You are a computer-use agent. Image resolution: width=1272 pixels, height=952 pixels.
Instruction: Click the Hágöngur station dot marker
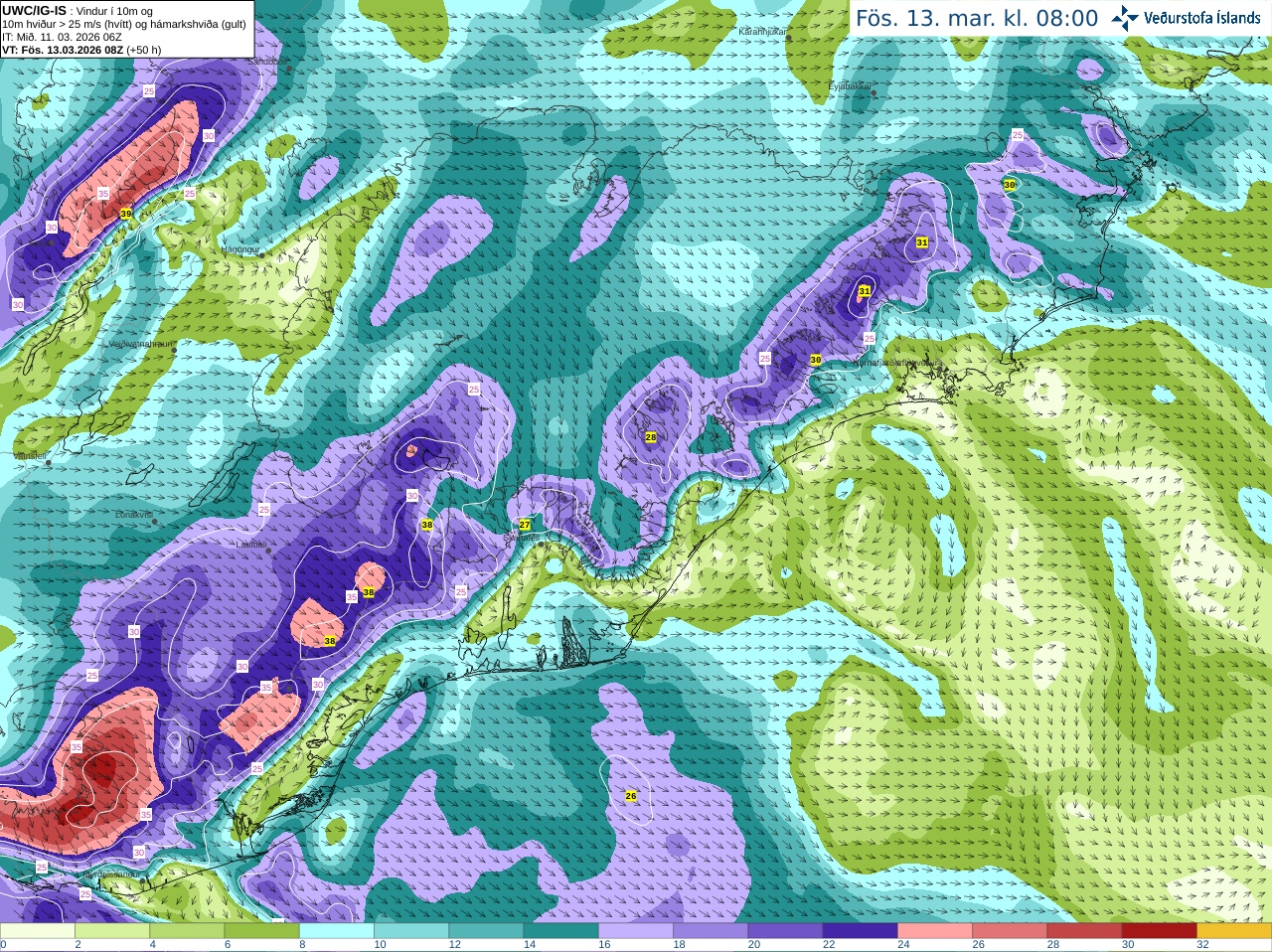click(x=262, y=255)
